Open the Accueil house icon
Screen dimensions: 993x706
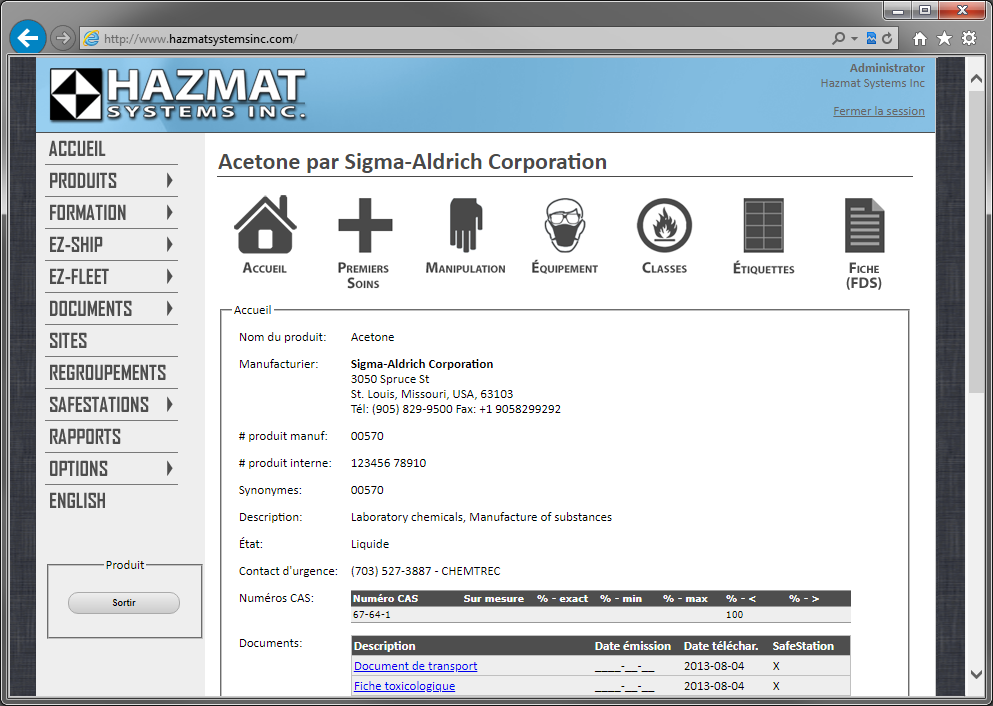265,225
